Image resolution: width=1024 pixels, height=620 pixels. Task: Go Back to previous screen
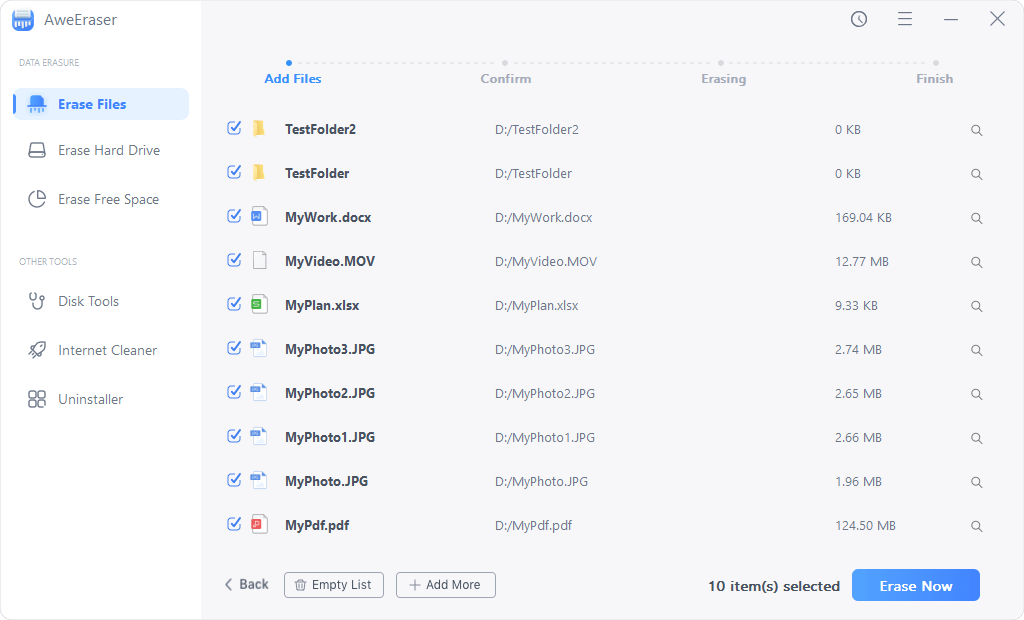tap(247, 584)
